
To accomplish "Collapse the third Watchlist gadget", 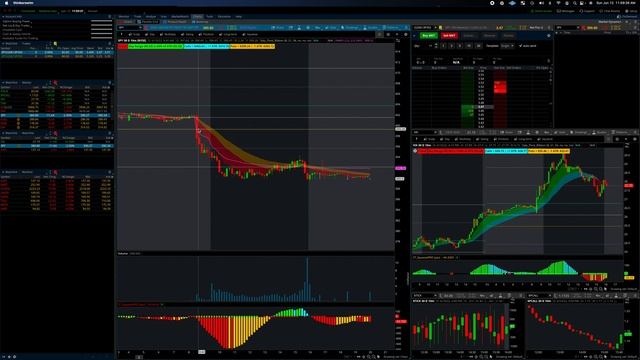I will [3, 133].
